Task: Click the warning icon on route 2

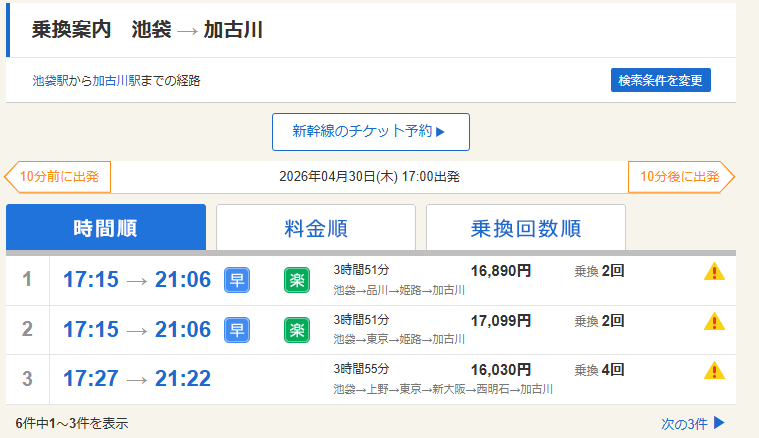Action: pyautogui.click(x=714, y=321)
